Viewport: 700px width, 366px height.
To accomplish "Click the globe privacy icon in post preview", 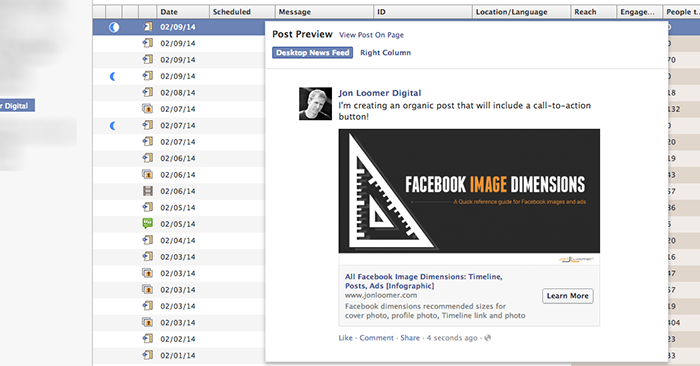I will point(488,338).
